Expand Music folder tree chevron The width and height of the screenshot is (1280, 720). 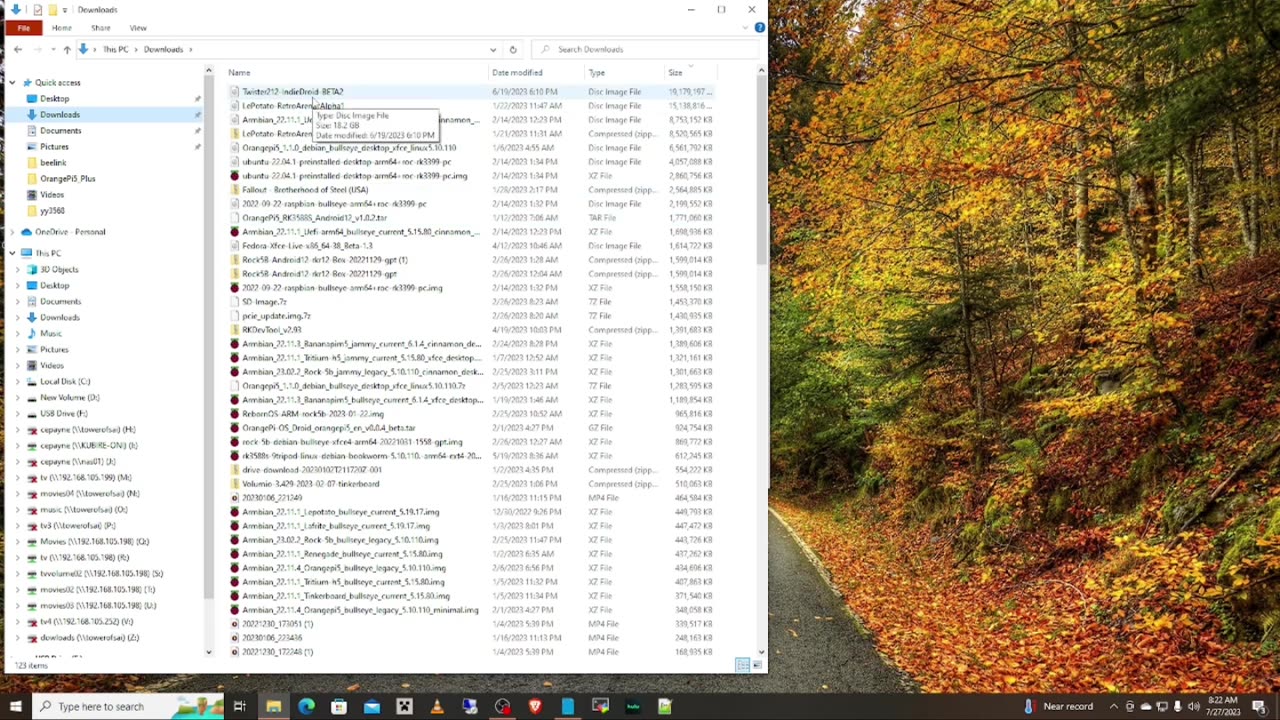pos(18,333)
